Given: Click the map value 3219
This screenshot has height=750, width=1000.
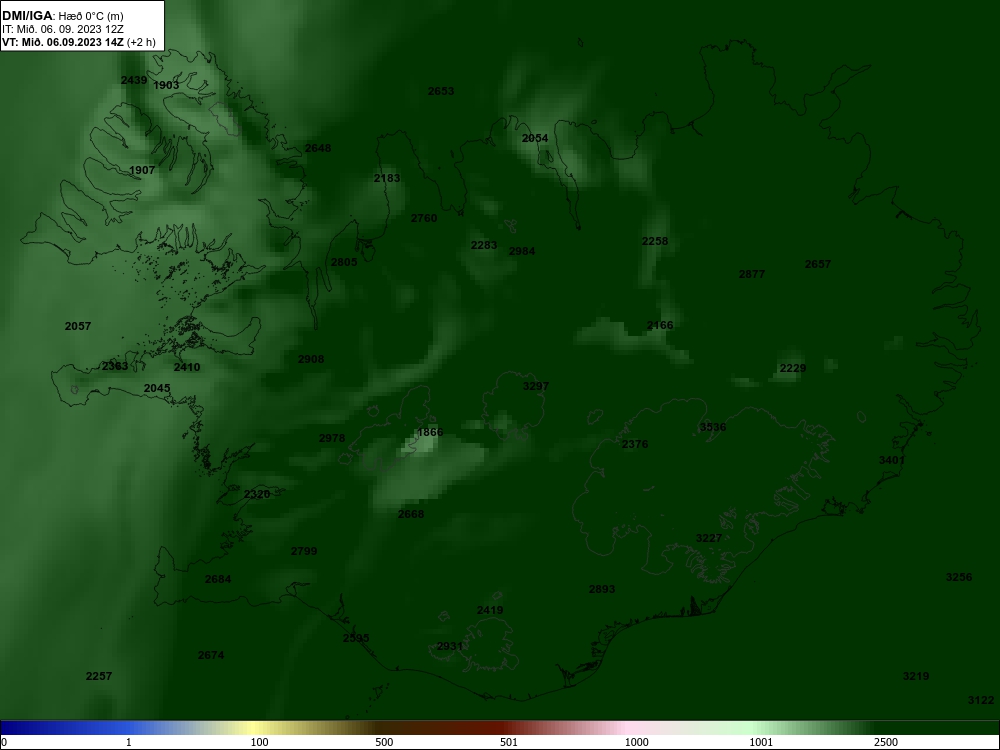Looking at the screenshot, I should point(916,676).
